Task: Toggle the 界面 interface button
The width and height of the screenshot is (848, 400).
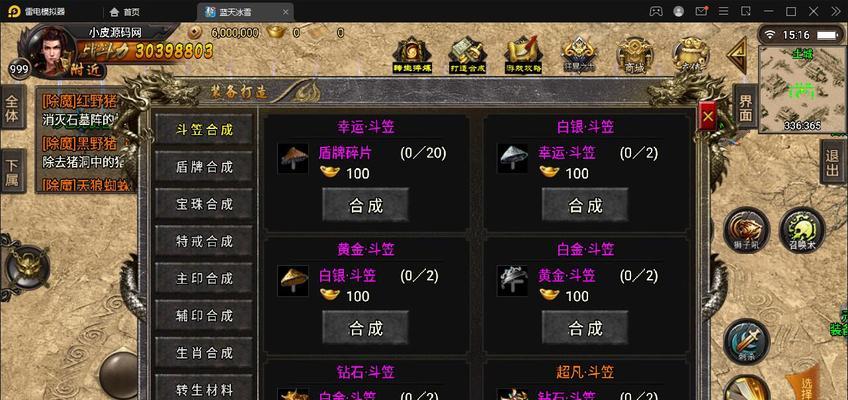Action: [746, 106]
